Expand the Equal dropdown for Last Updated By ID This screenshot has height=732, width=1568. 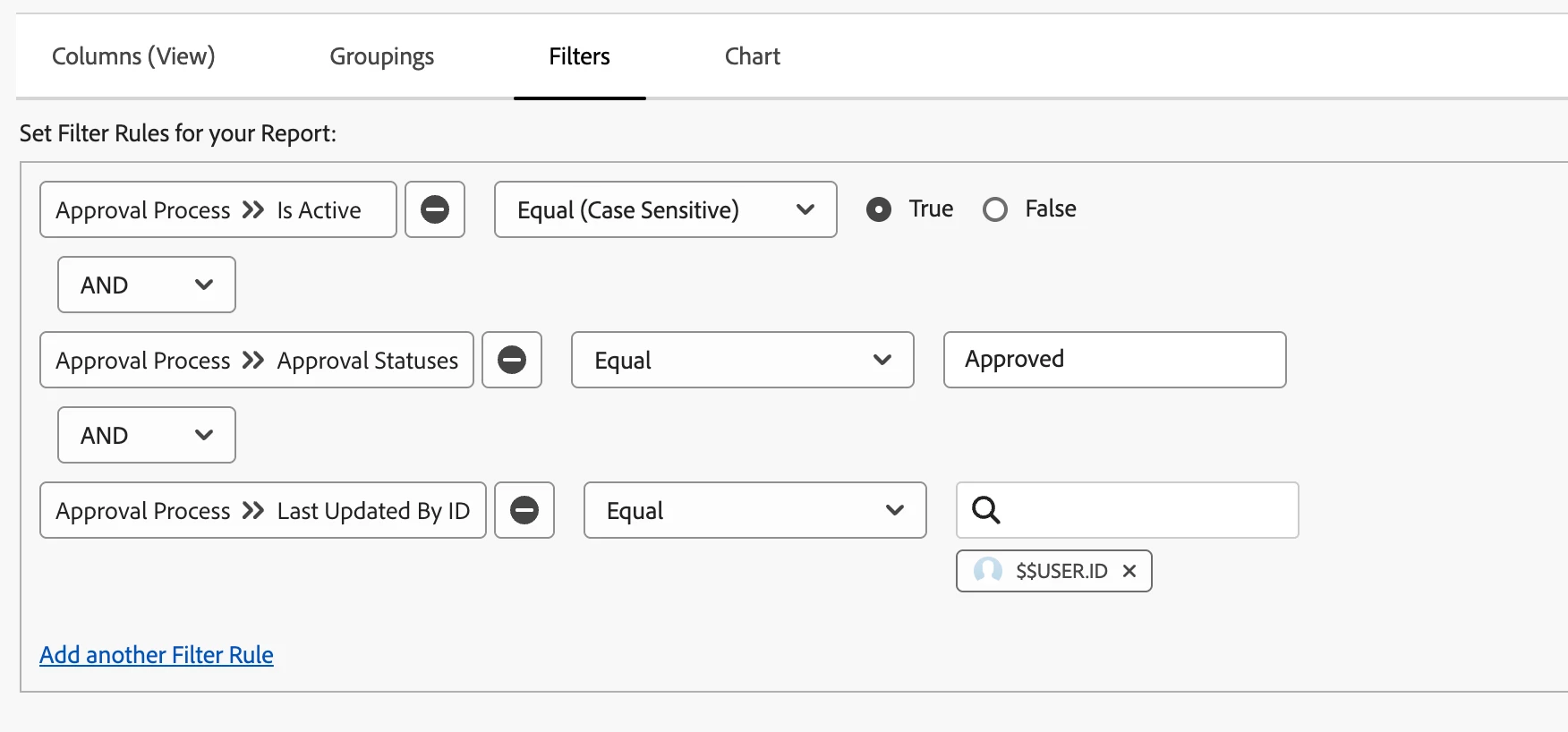[x=754, y=510]
